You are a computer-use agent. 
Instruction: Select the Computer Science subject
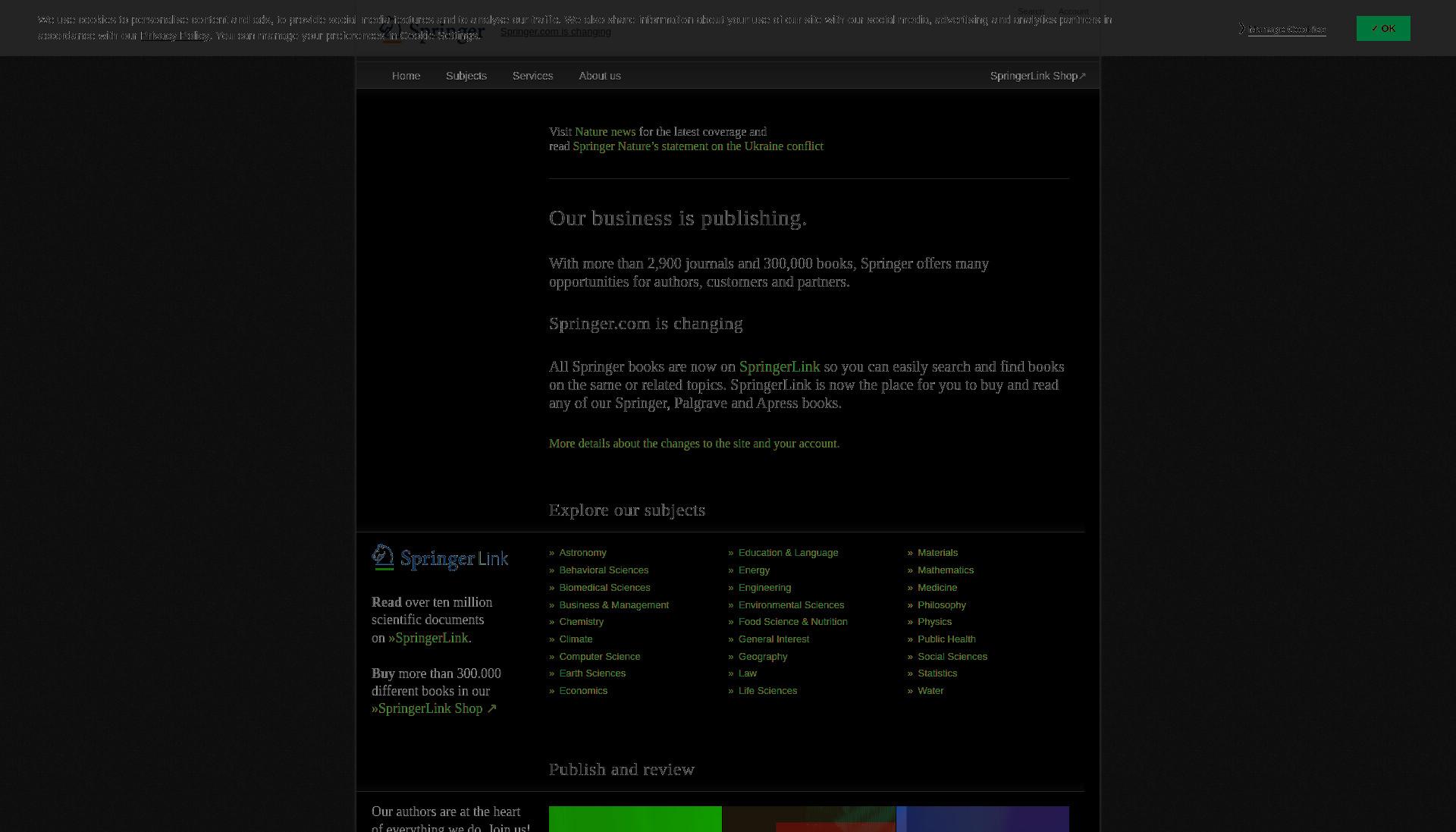pyautogui.click(x=599, y=657)
